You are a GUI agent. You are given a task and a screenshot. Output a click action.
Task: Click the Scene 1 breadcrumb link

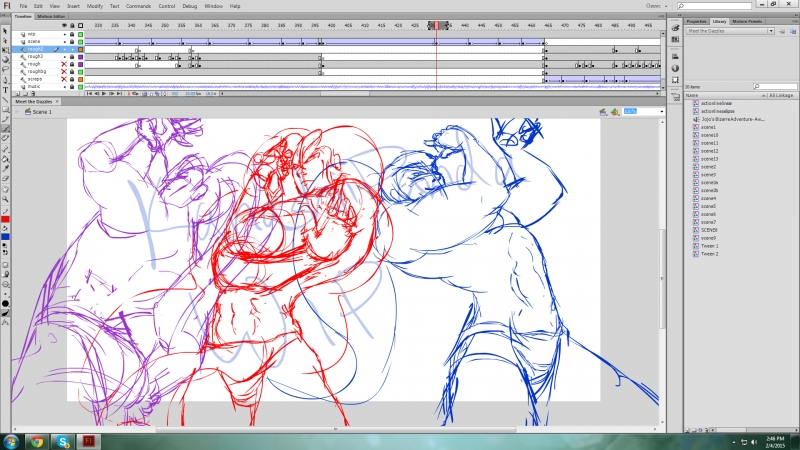coord(42,112)
